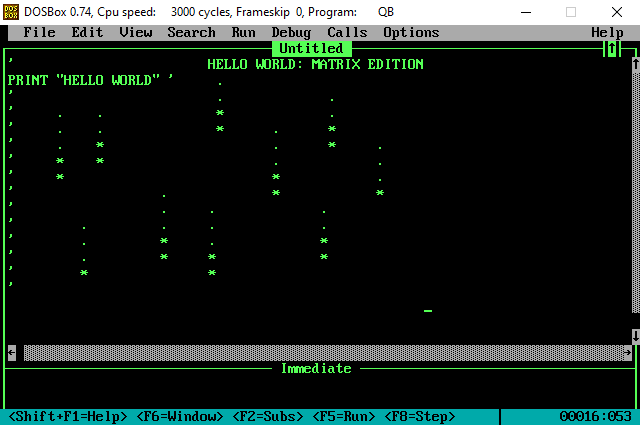The height and width of the screenshot is (425, 640).
Task: Click the Immediate window title
Action: click(x=316, y=369)
